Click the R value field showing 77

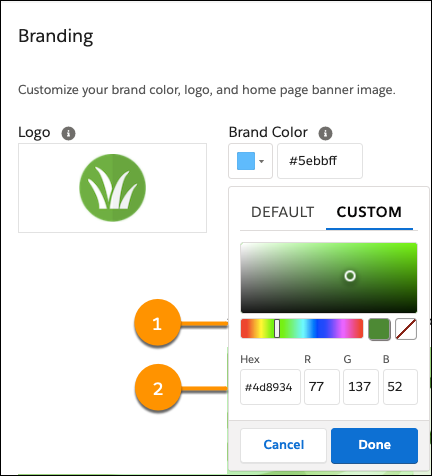(x=322, y=387)
